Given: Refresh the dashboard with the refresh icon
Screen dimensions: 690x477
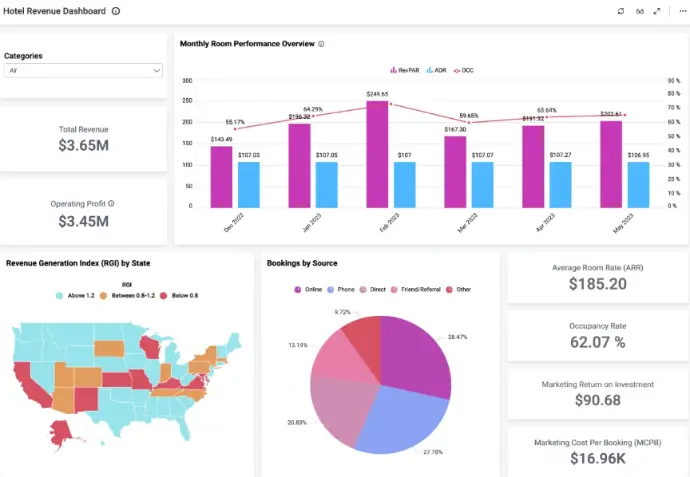Looking at the screenshot, I should pyautogui.click(x=621, y=11).
